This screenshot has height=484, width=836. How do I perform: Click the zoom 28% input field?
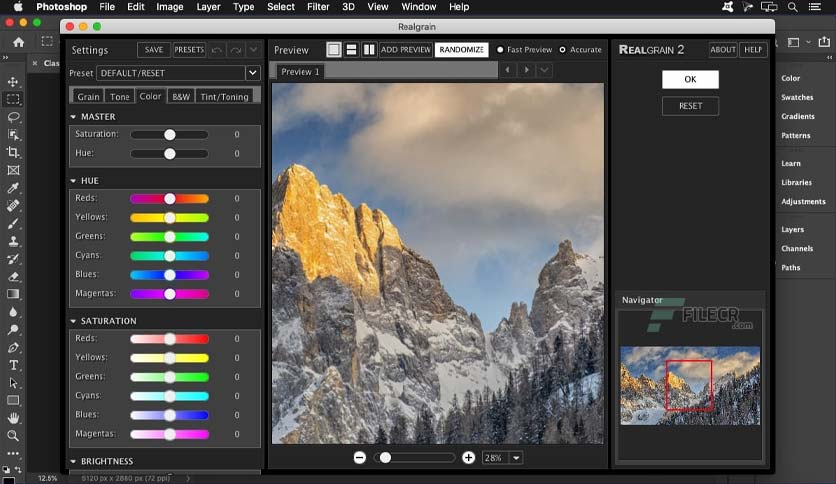[496, 458]
